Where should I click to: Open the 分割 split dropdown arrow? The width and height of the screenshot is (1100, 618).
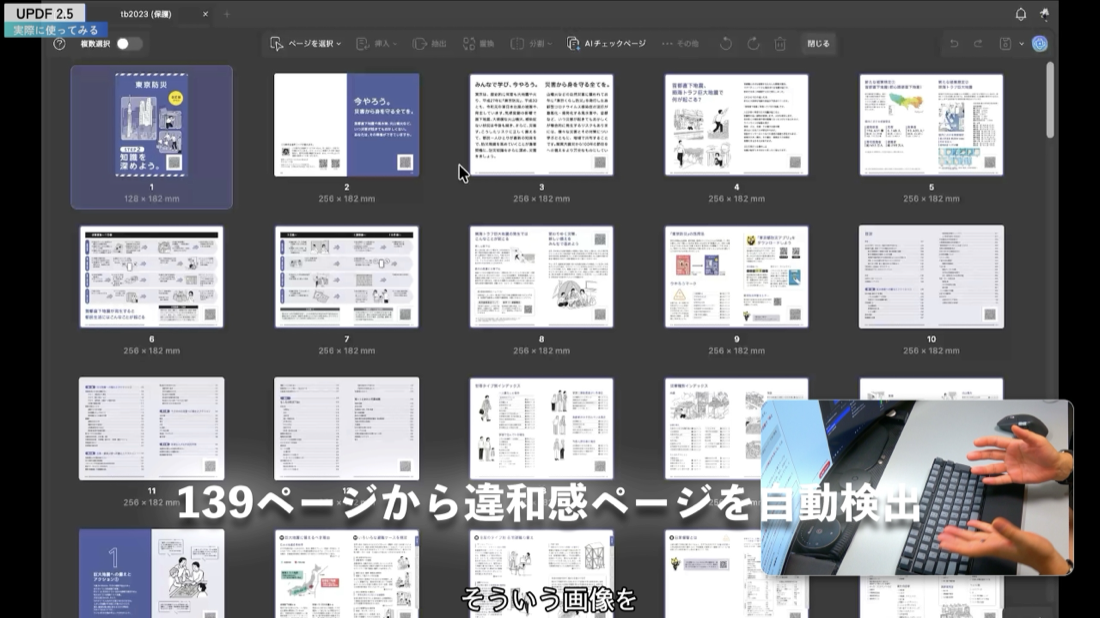(x=549, y=44)
